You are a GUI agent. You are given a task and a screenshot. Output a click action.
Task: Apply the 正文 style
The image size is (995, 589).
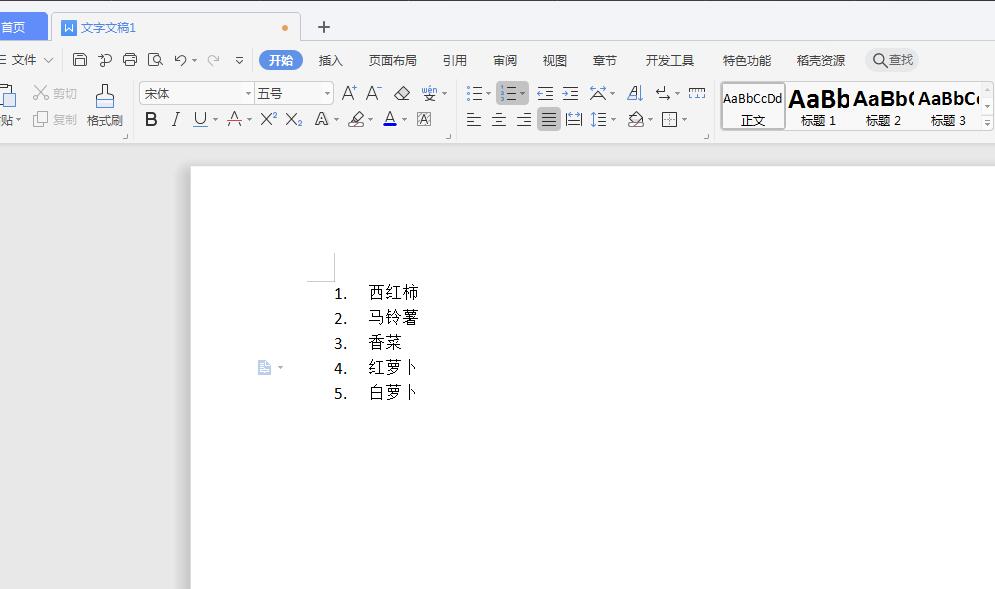coord(753,106)
